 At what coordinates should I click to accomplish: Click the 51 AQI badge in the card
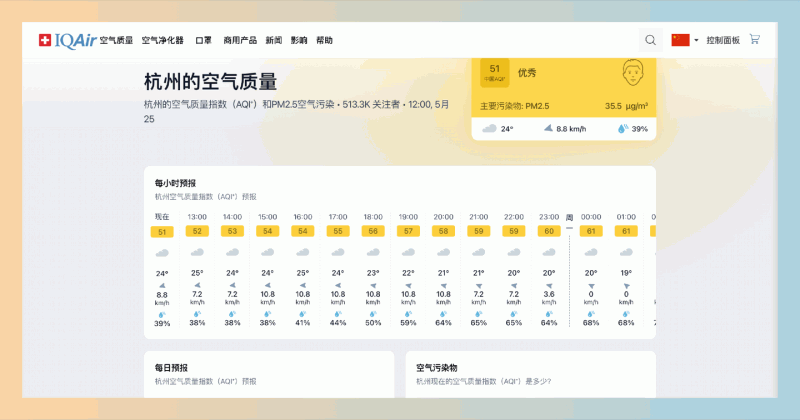494,72
